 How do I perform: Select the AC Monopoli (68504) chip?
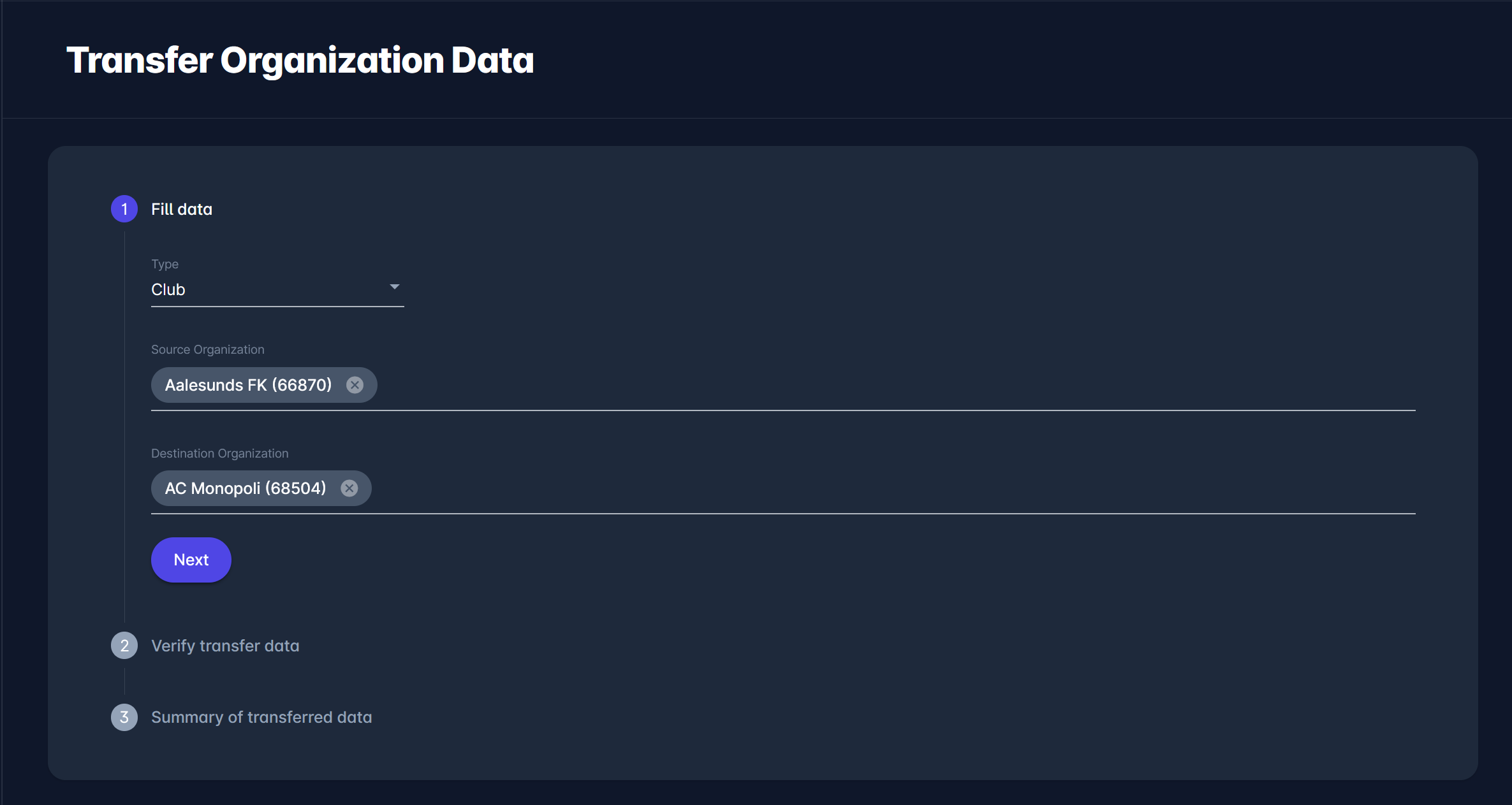[x=246, y=488]
